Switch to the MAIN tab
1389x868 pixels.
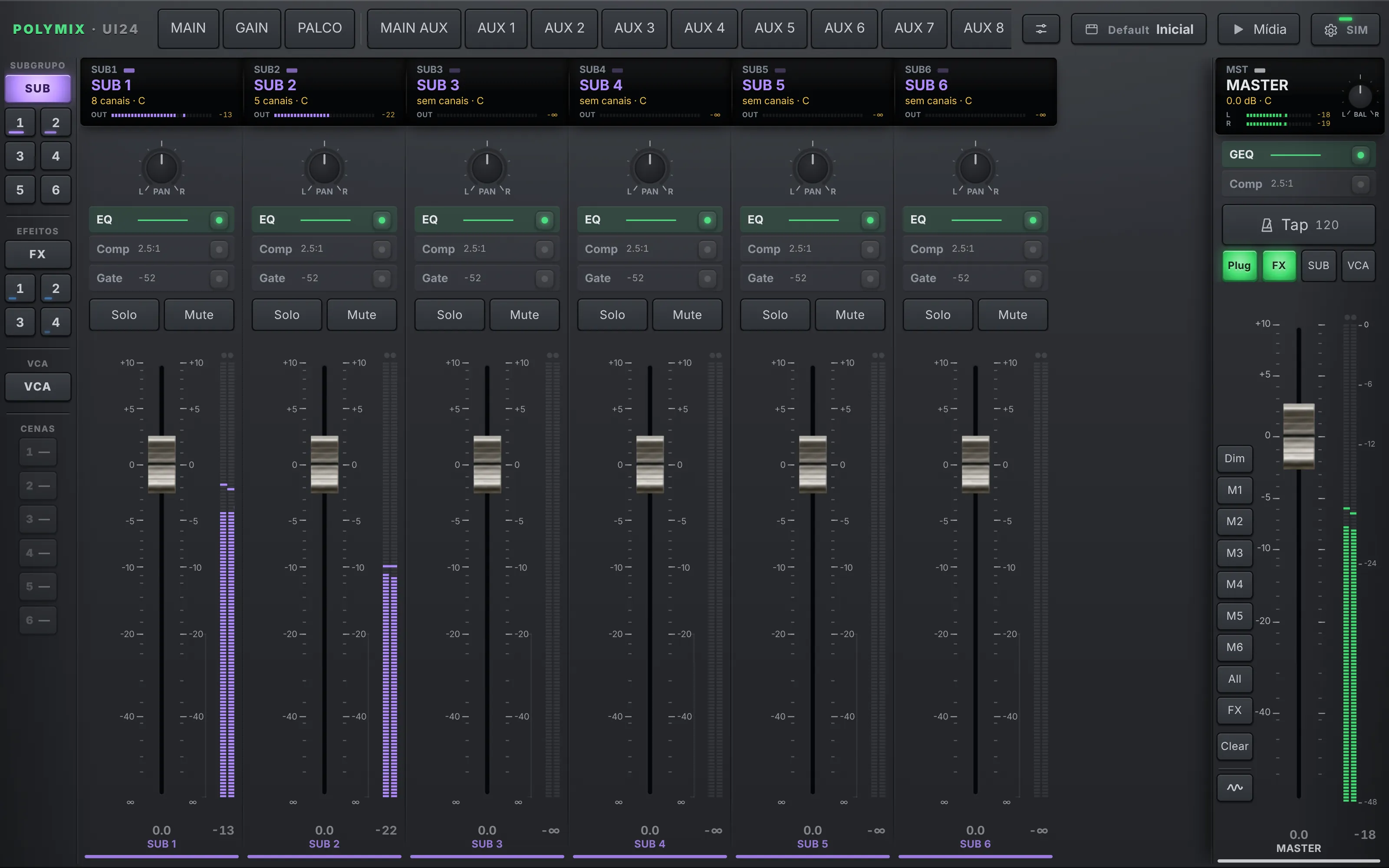click(188, 28)
